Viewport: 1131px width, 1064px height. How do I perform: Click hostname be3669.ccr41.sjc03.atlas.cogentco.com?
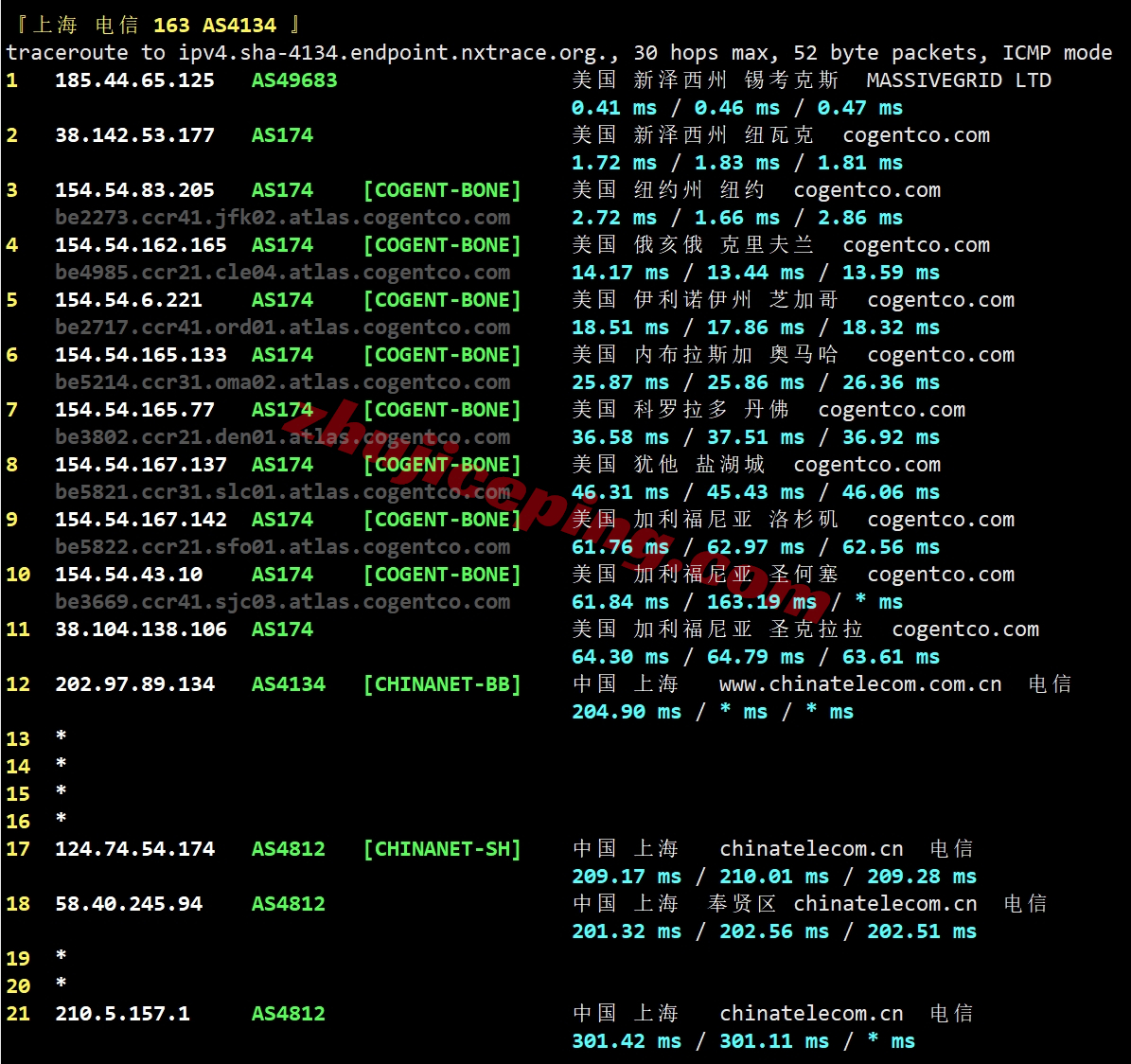pyautogui.click(x=283, y=601)
